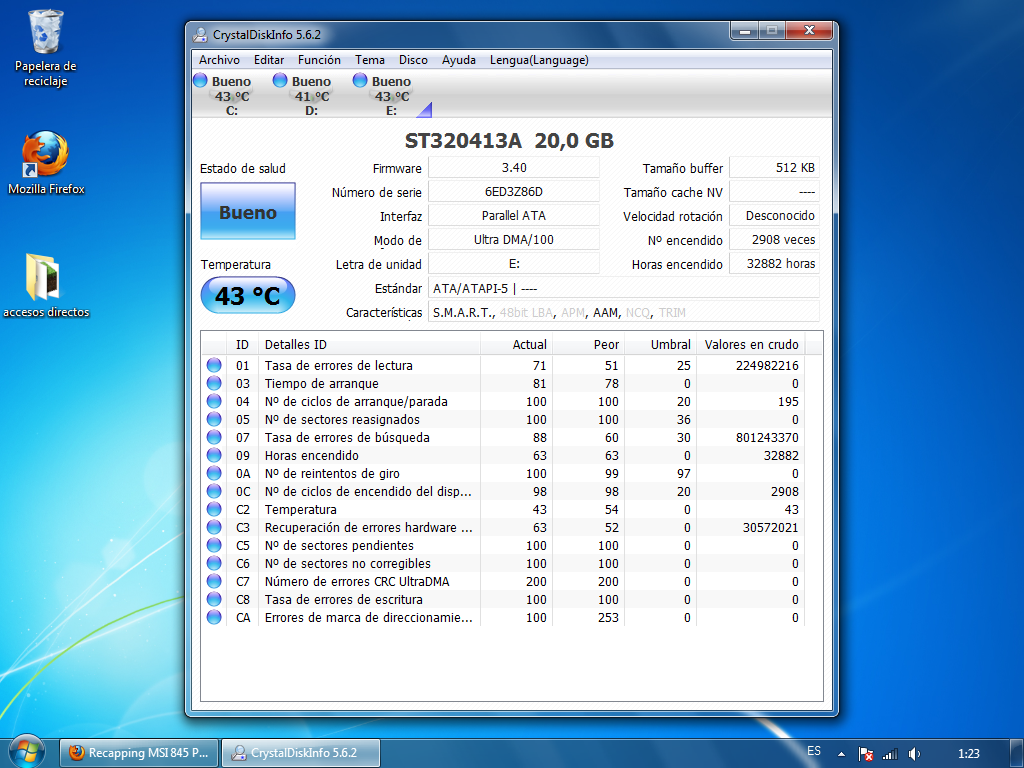
Task: Click the 43 °C temperature button
Action: point(248,296)
